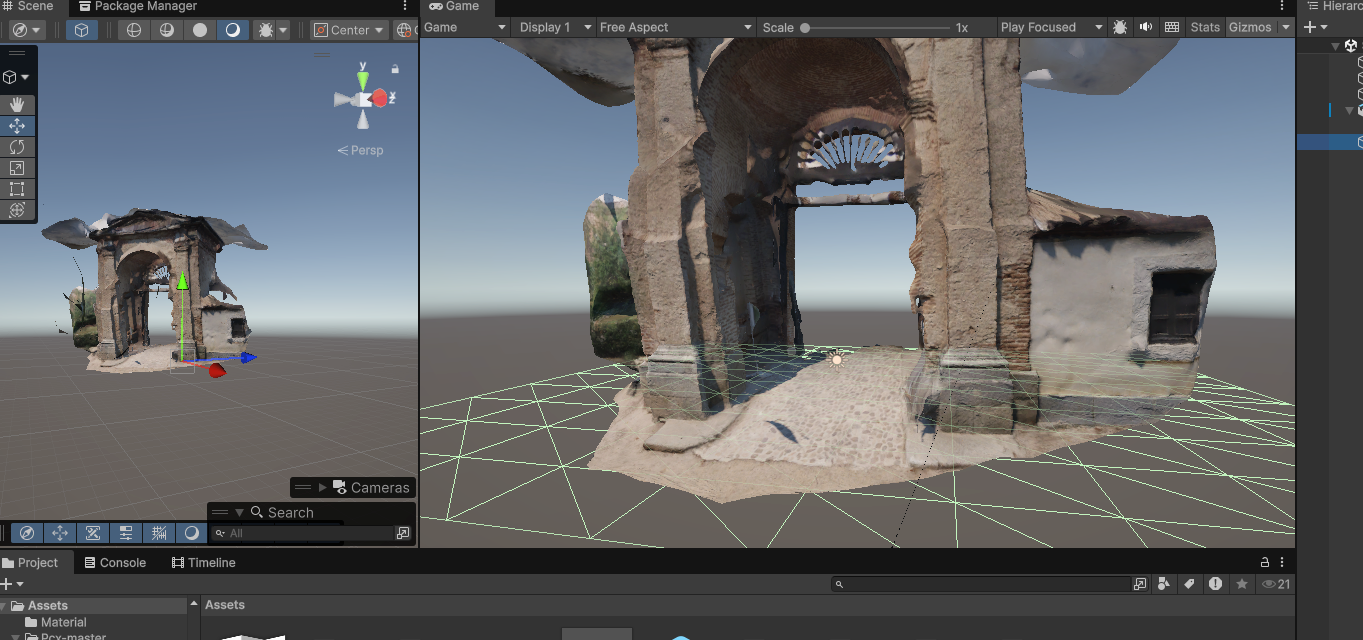
Task: Open the Game view mode dropdown
Action: pyautogui.click(x=465, y=27)
